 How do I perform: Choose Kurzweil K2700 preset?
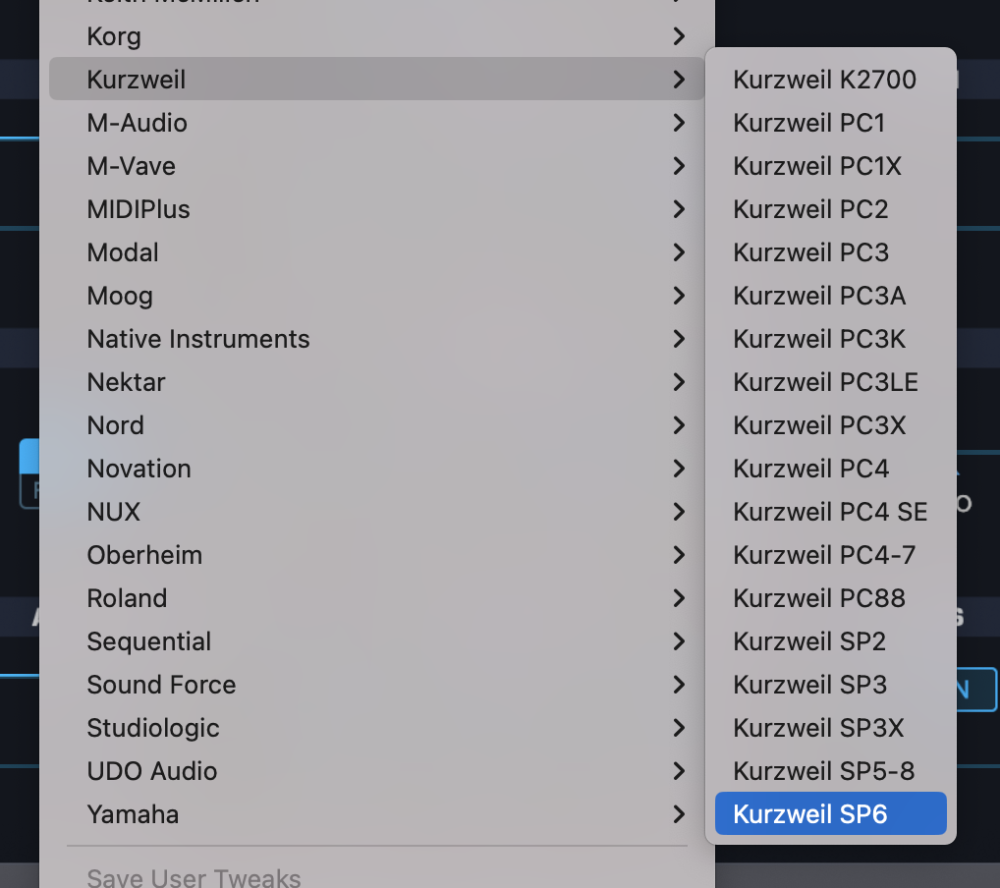tap(825, 80)
